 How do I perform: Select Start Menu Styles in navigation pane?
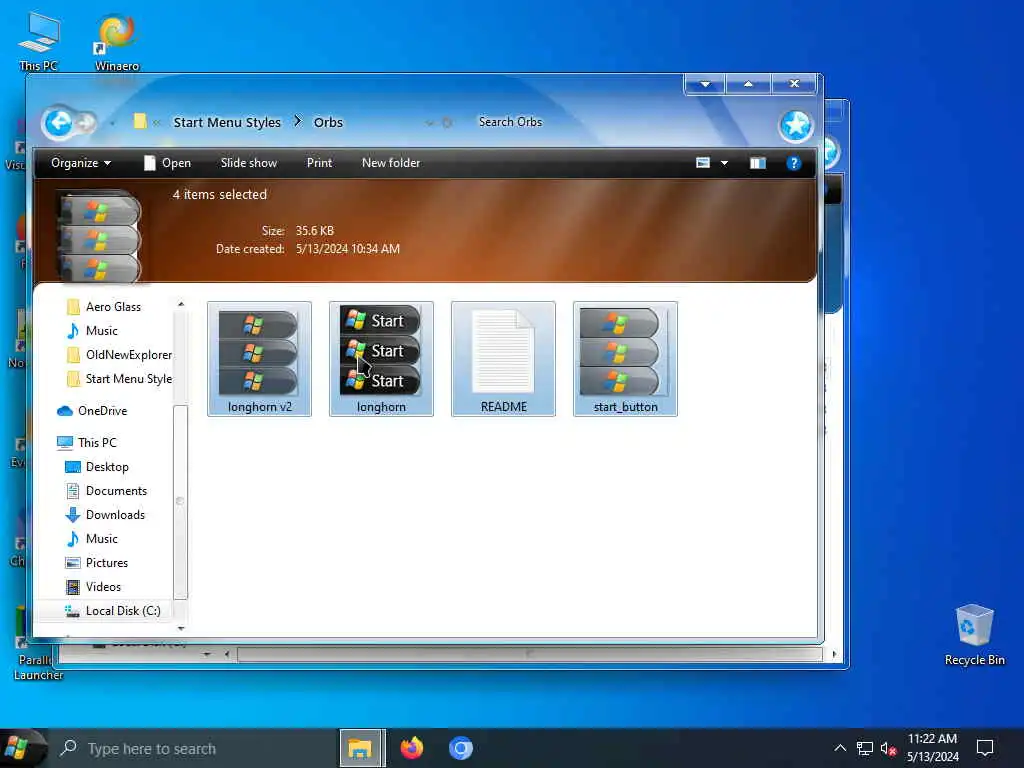pyautogui.click(x=120, y=379)
